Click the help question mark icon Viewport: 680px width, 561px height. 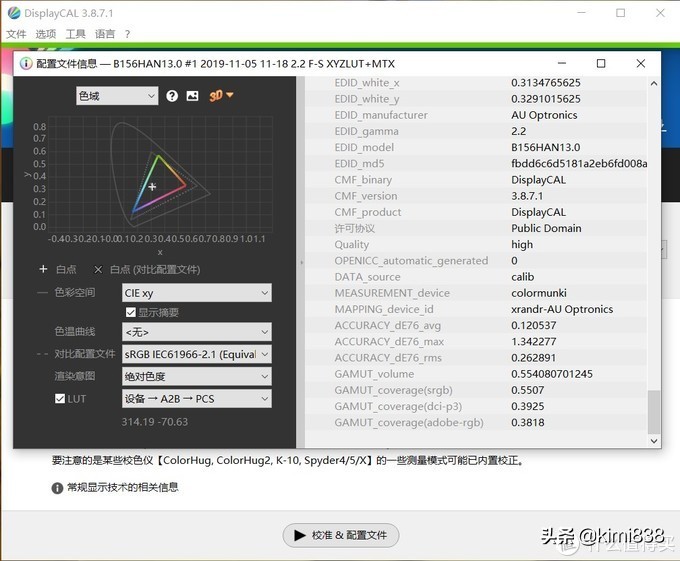click(172, 96)
